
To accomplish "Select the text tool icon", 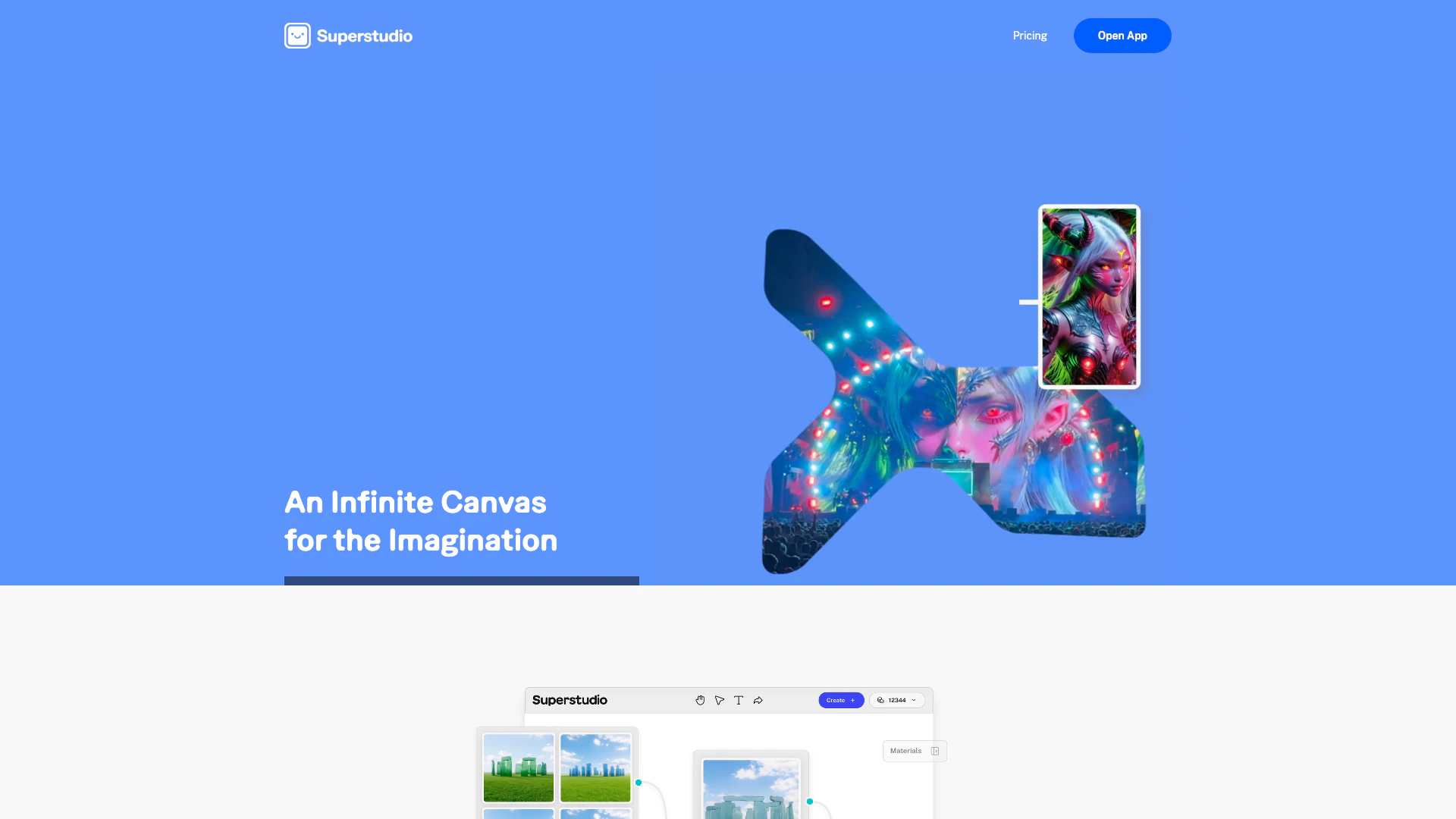I will [739, 700].
